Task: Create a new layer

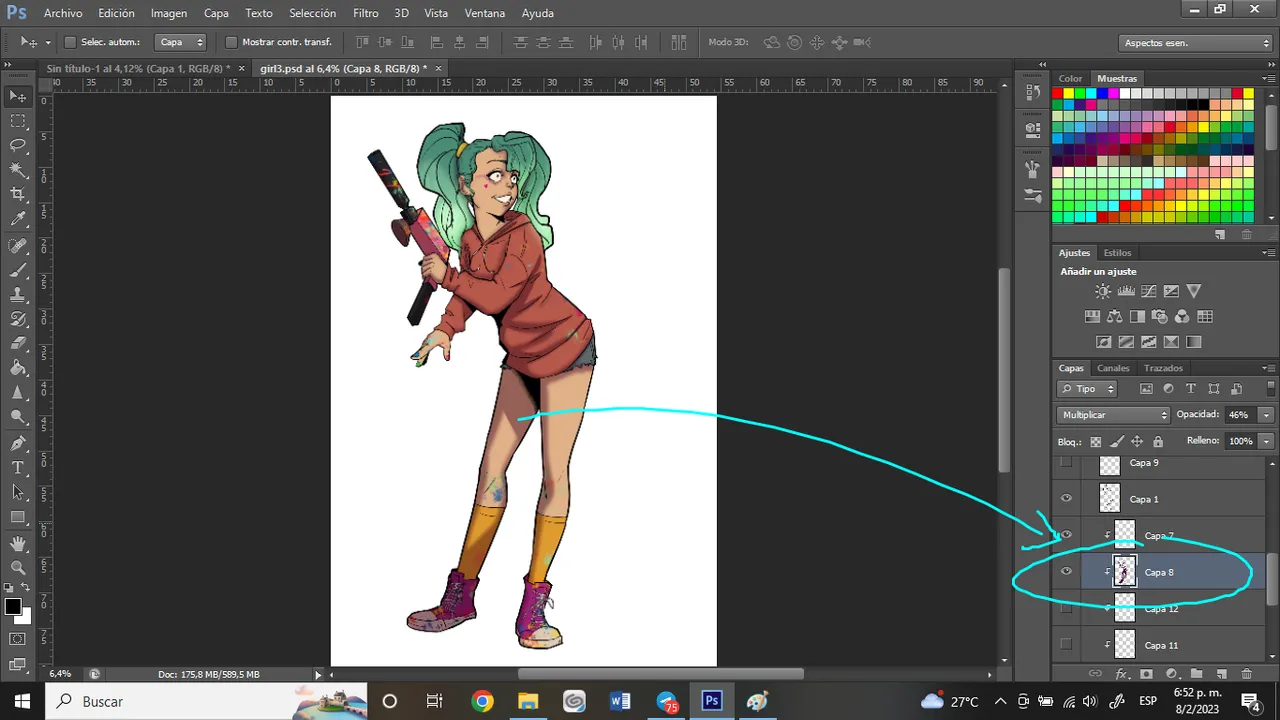Action: [x=1221, y=675]
